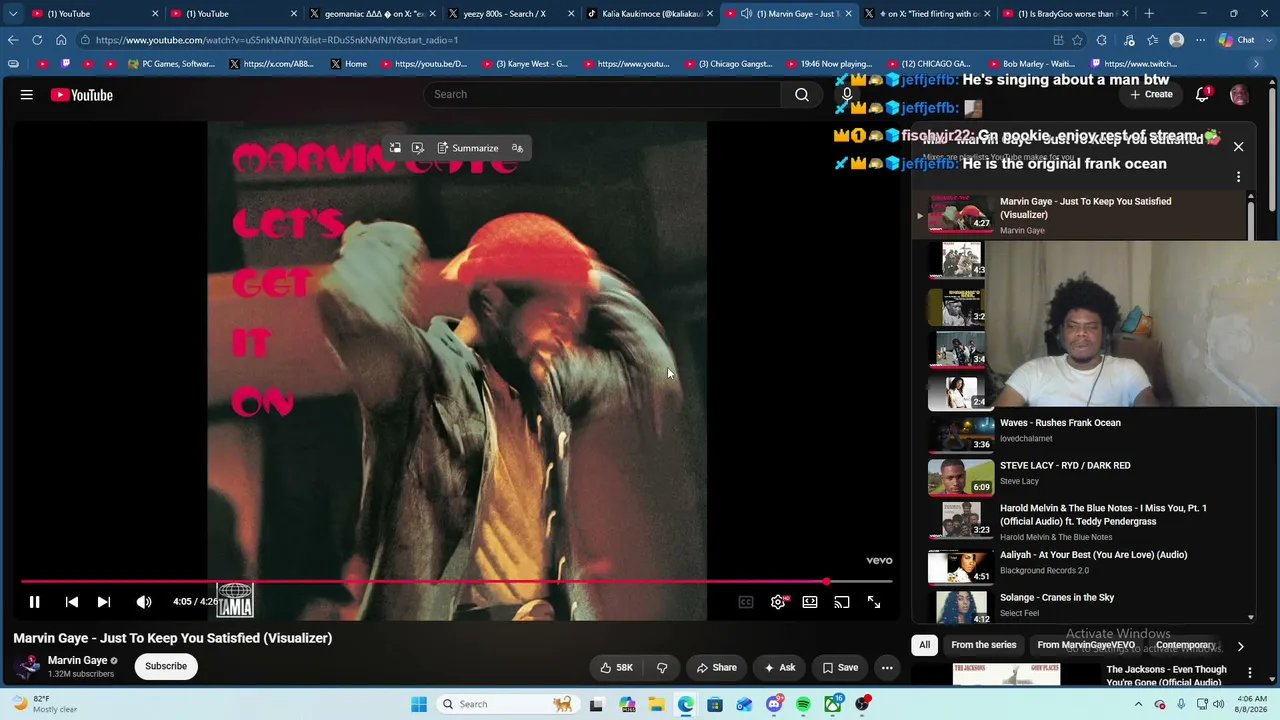Switch to the geomaniac X browser tab
The width and height of the screenshot is (1280, 720).
(x=374, y=14)
